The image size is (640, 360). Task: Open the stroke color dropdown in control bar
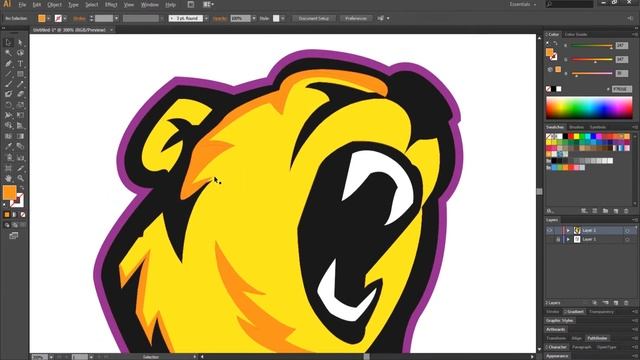pyautogui.click(x=65, y=18)
